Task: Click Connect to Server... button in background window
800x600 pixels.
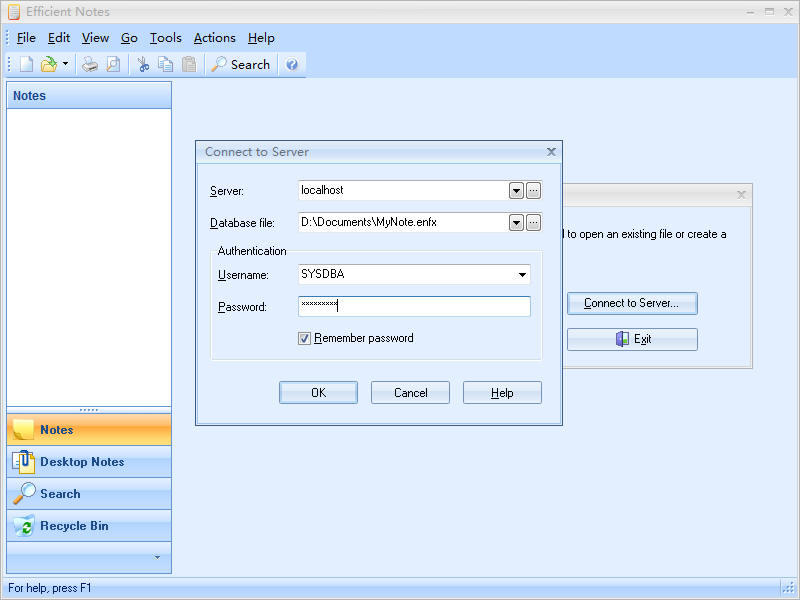Action: point(632,303)
